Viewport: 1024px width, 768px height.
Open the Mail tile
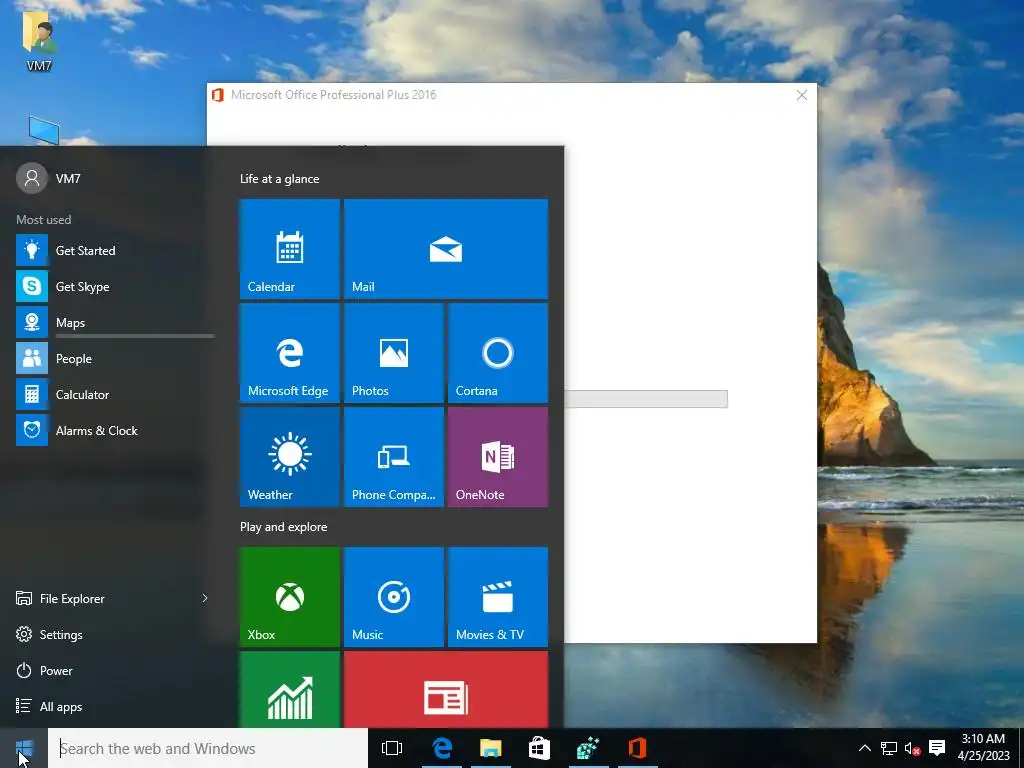[x=445, y=249]
